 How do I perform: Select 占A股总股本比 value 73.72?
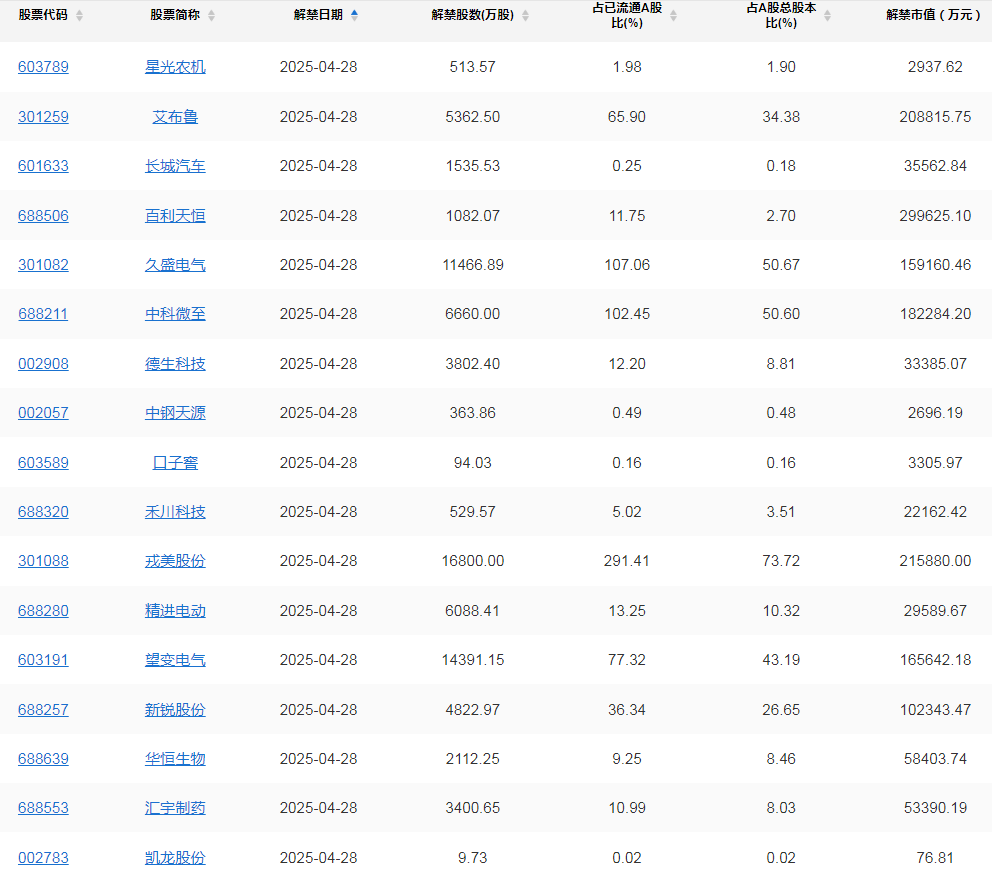click(x=781, y=561)
